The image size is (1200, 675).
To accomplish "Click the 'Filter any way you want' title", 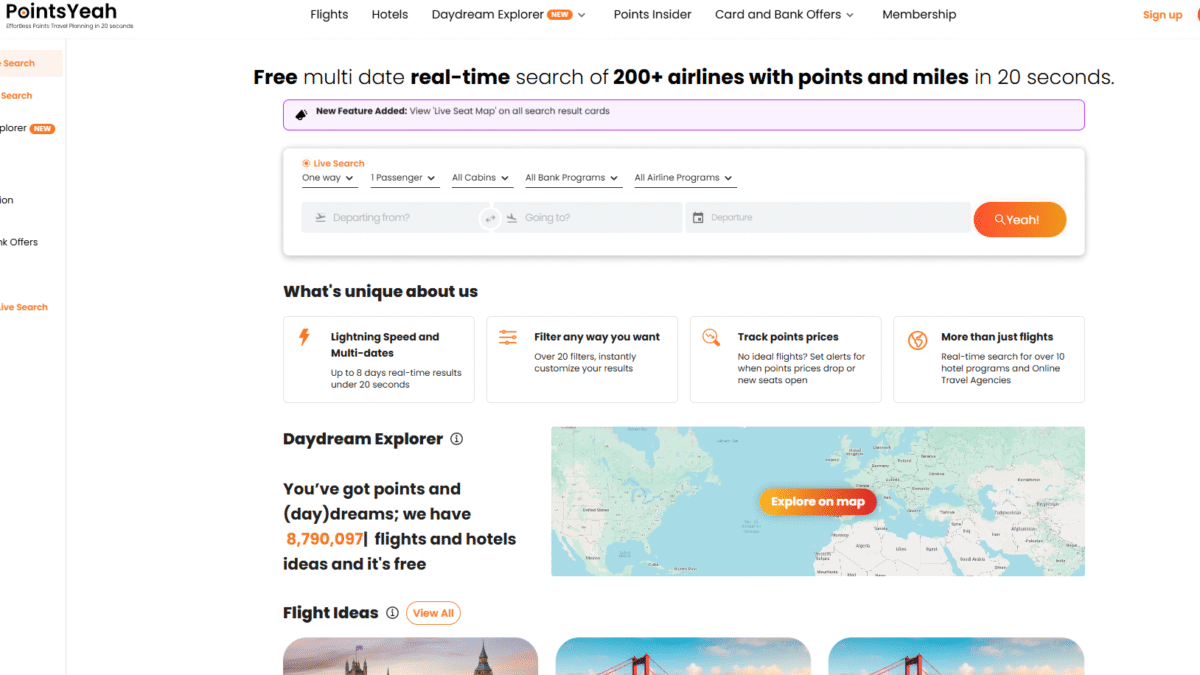I will click(x=597, y=337).
